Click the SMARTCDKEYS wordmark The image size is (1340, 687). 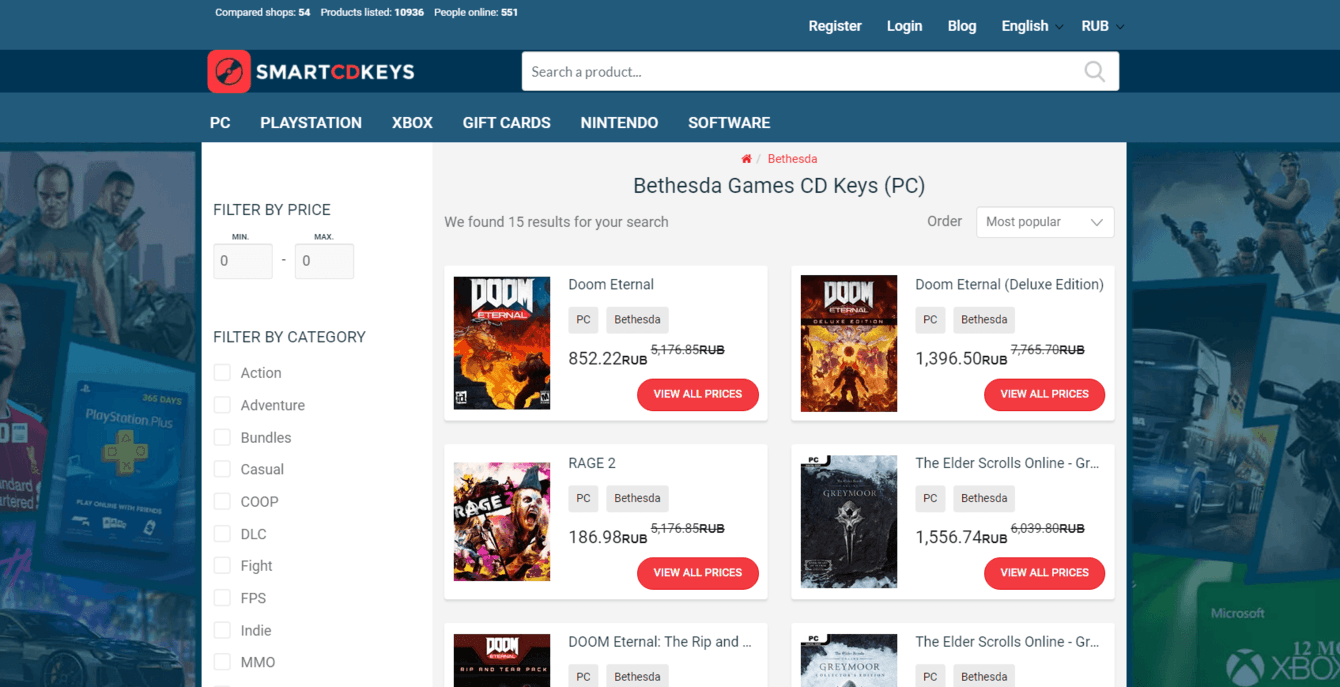[x=335, y=72]
